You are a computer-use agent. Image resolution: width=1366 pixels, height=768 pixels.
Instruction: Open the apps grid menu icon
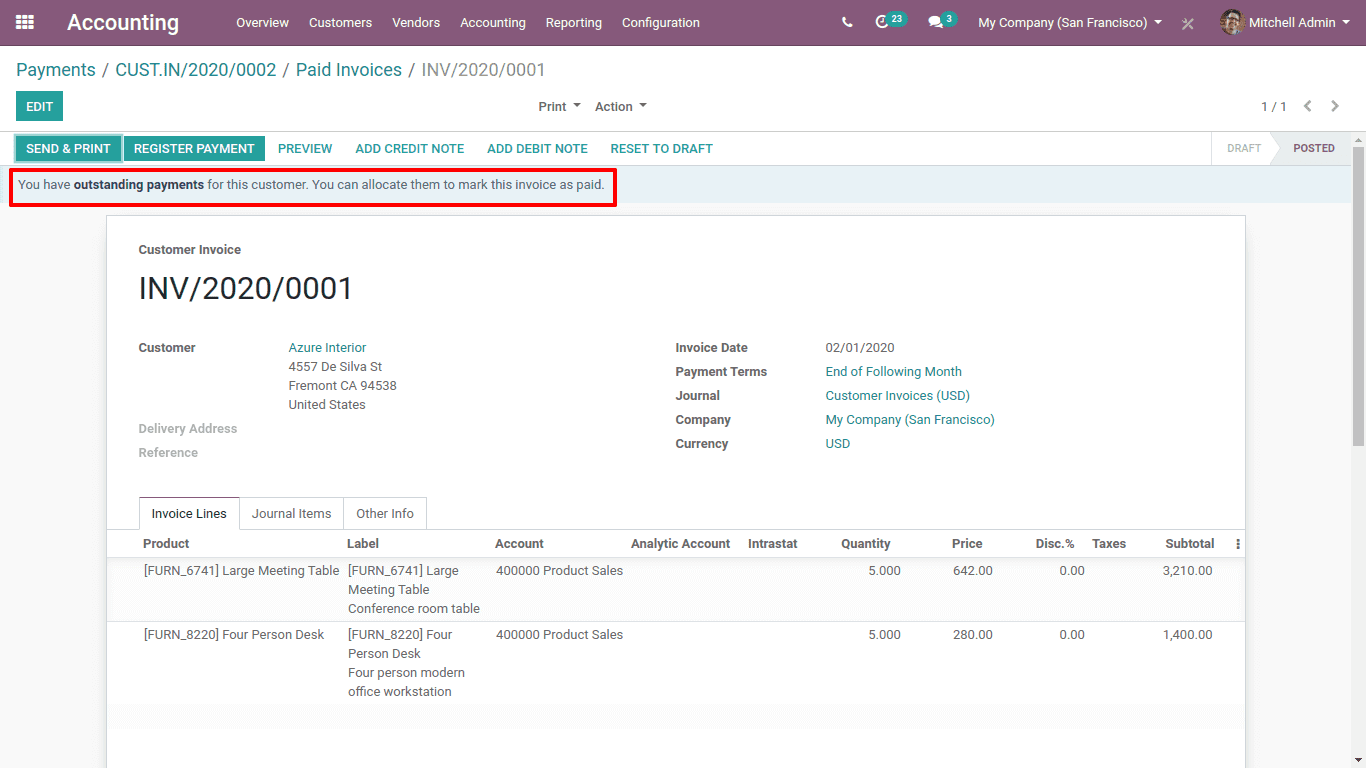[25, 22]
